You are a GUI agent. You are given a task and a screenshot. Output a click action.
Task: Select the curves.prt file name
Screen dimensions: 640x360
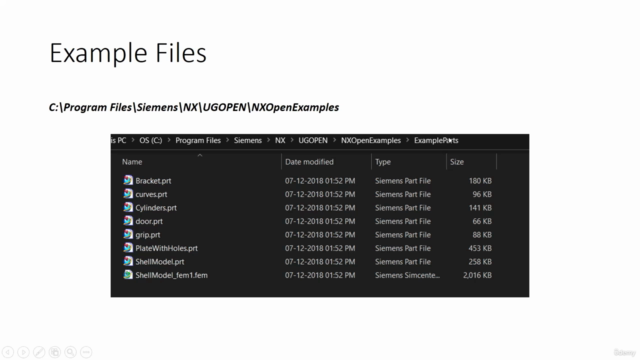(x=151, y=194)
